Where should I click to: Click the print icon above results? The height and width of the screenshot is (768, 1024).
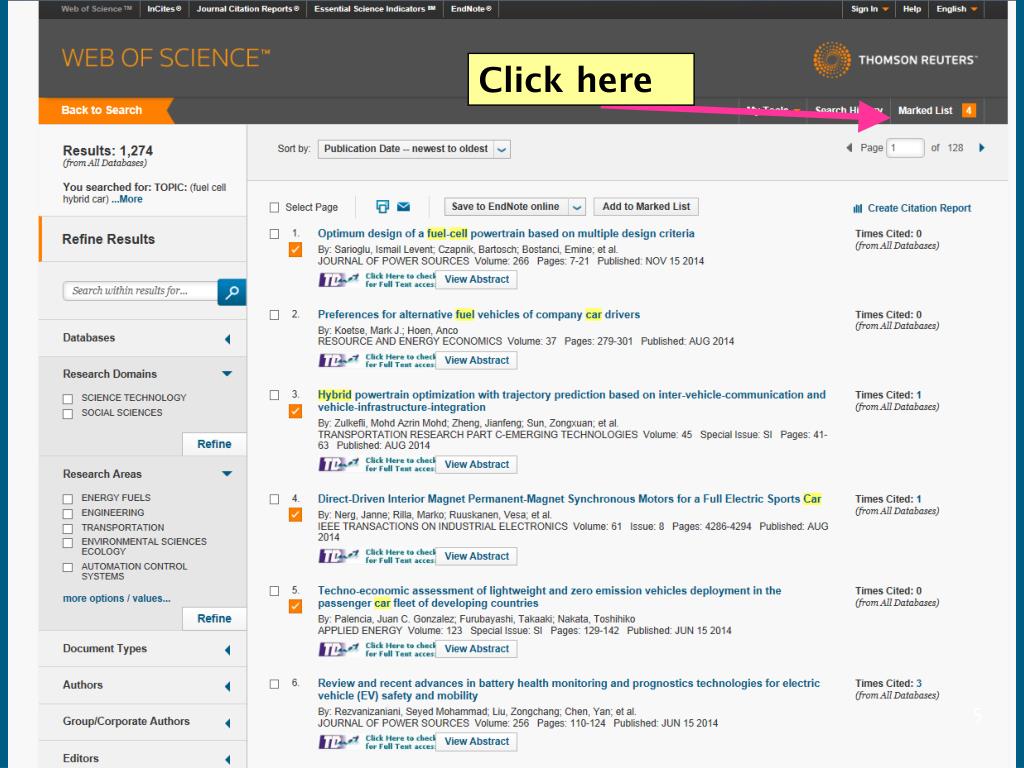pyautogui.click(x=383, y=206)
